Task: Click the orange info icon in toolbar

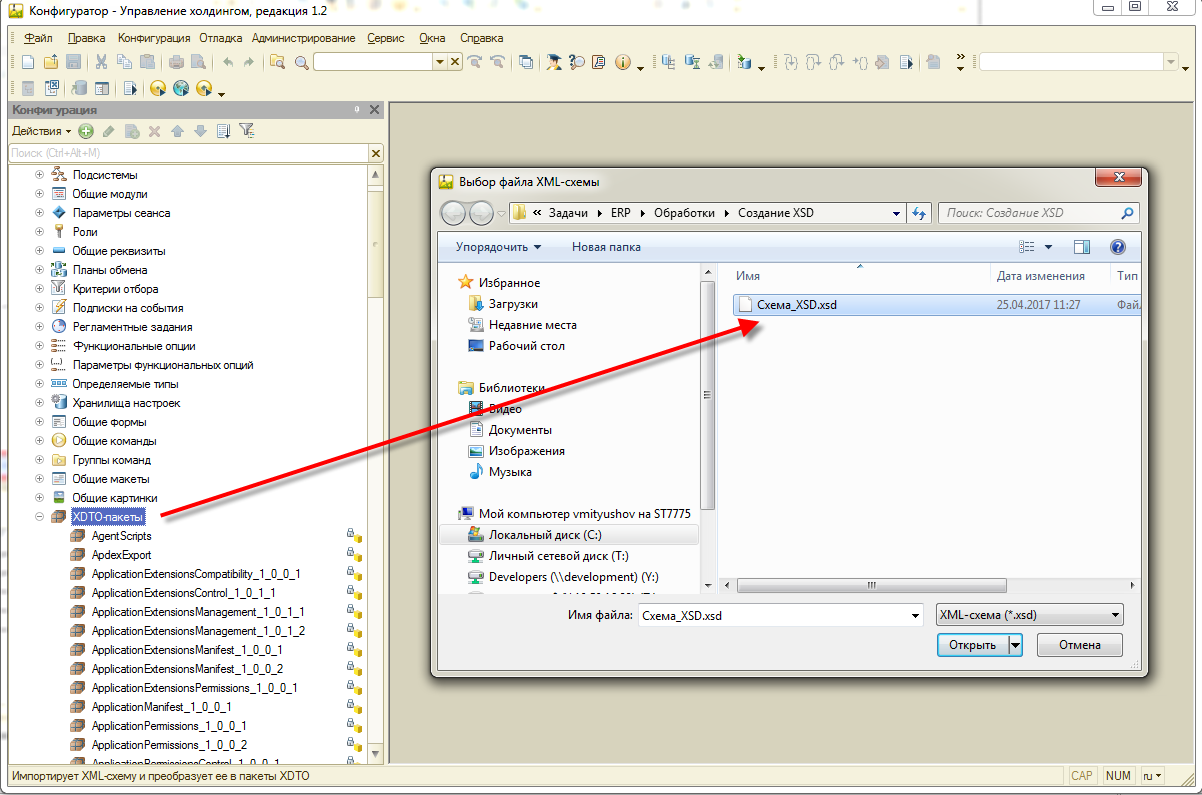Action: 623,62
